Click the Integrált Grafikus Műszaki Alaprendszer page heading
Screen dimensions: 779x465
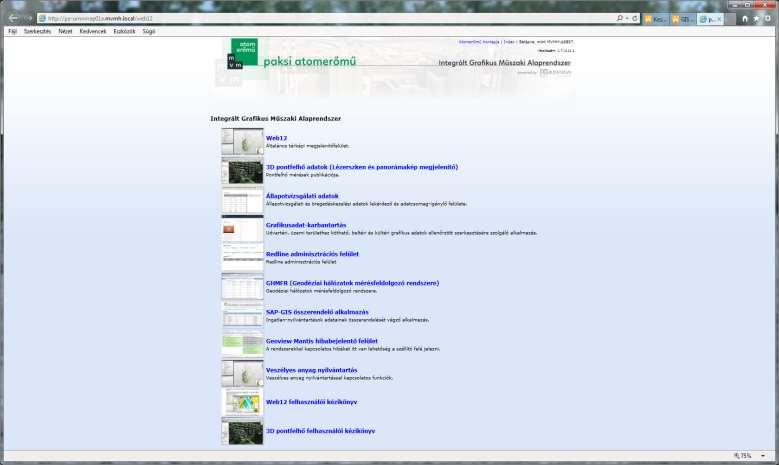(x=276, y=119)
